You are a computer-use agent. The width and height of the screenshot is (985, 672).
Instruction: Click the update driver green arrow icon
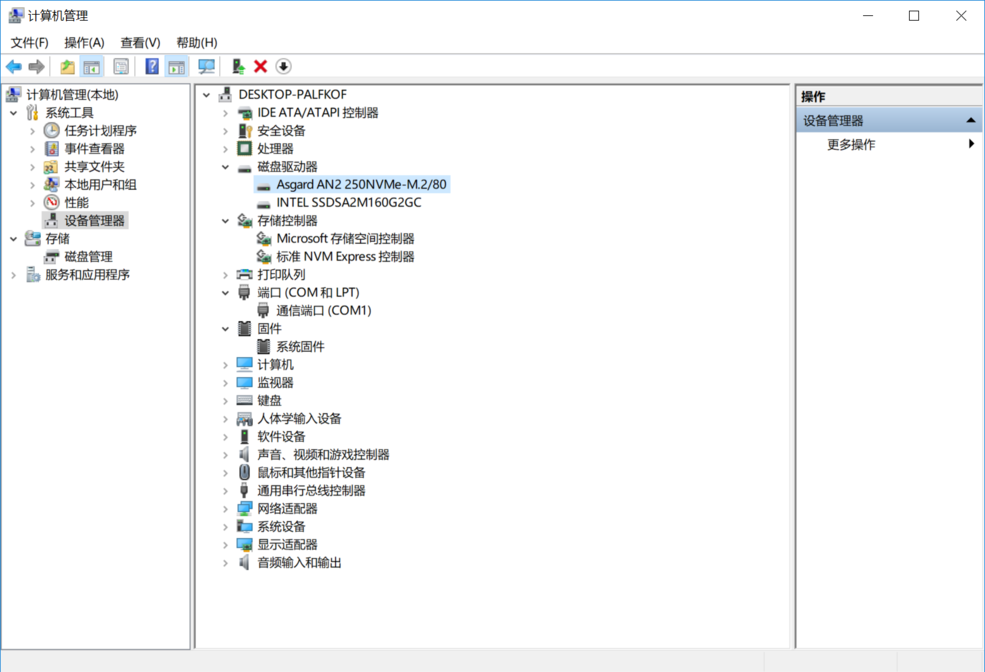(238, 67)
